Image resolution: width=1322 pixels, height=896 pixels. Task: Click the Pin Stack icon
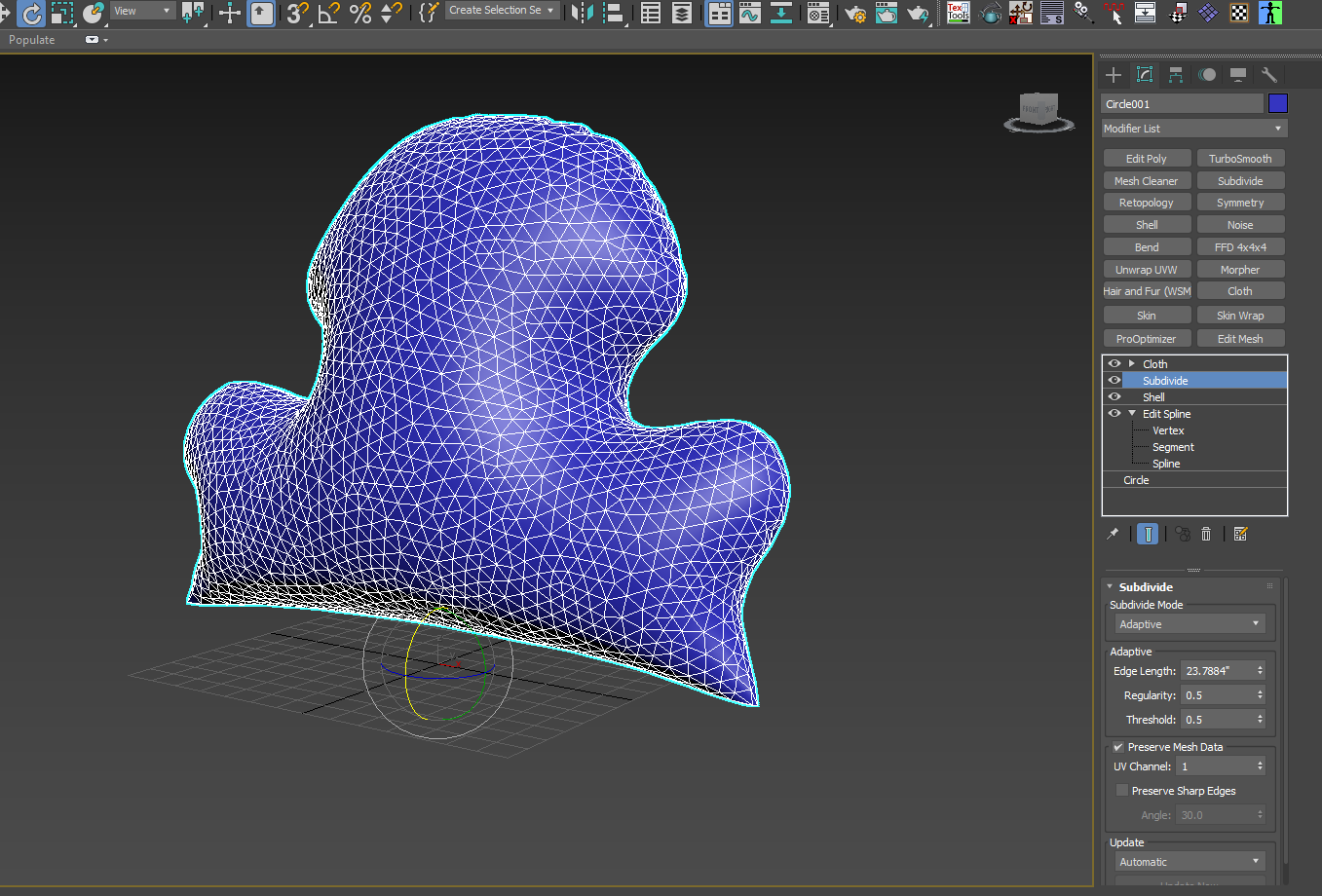tap(1113, 534)
